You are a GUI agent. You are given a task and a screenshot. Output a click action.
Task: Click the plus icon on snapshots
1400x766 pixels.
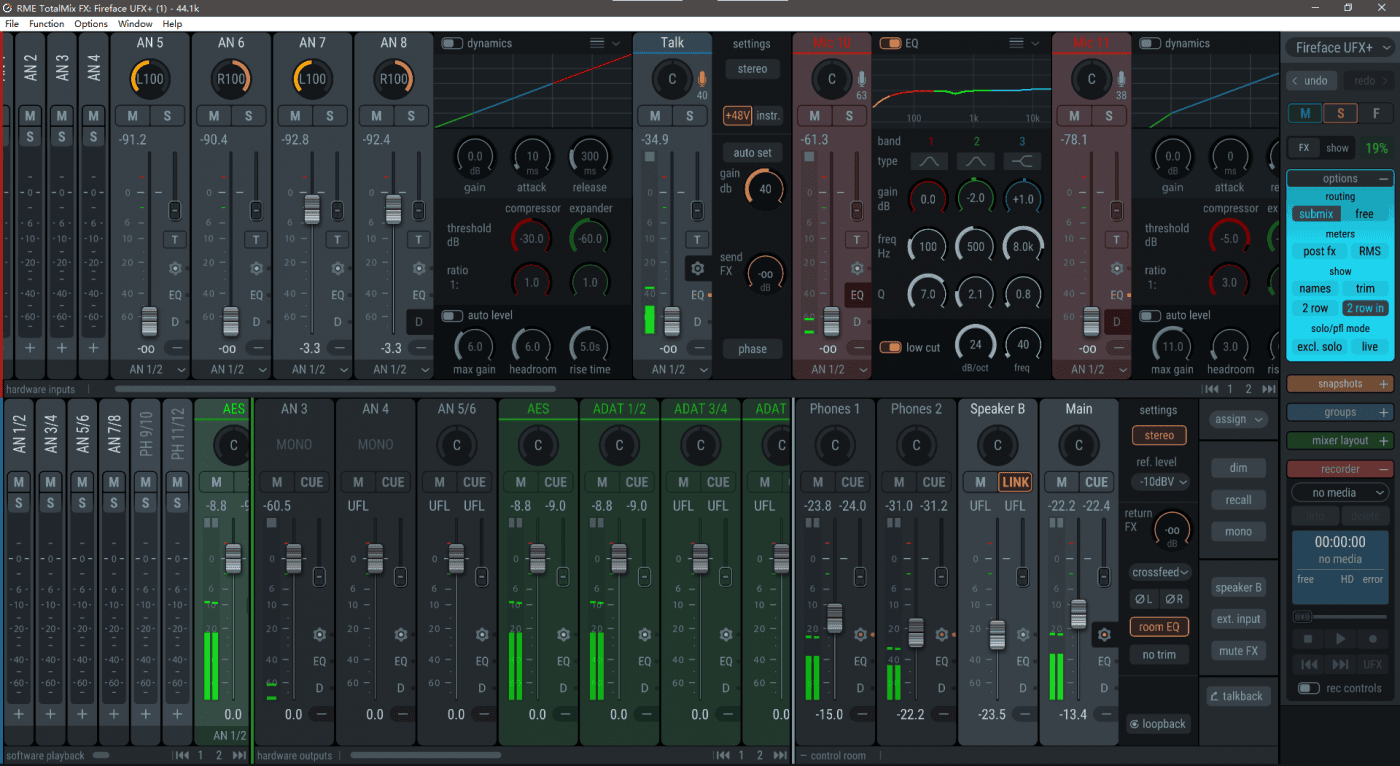(x=1384, y=384)
